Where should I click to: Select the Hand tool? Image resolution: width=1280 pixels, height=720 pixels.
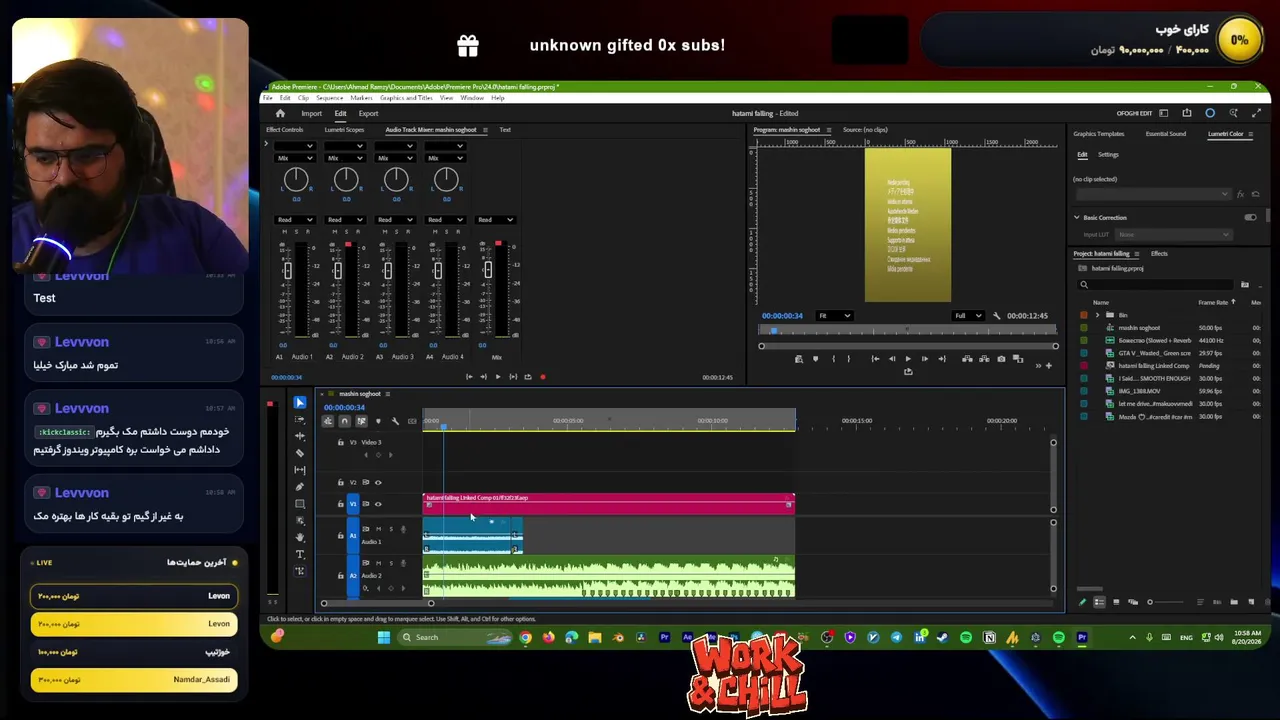point(299,537)
